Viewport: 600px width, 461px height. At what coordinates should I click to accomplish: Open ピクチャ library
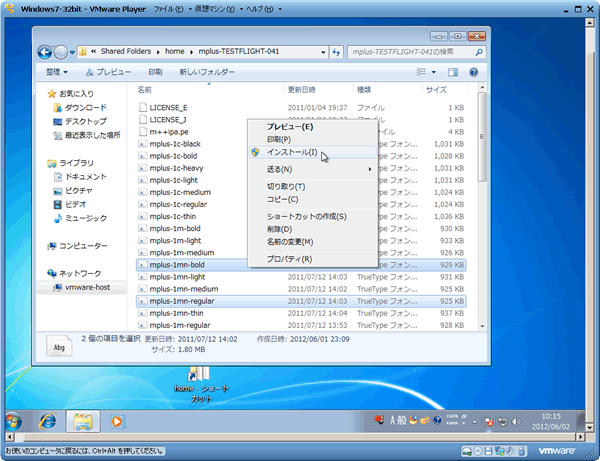(x=73, y=191)
